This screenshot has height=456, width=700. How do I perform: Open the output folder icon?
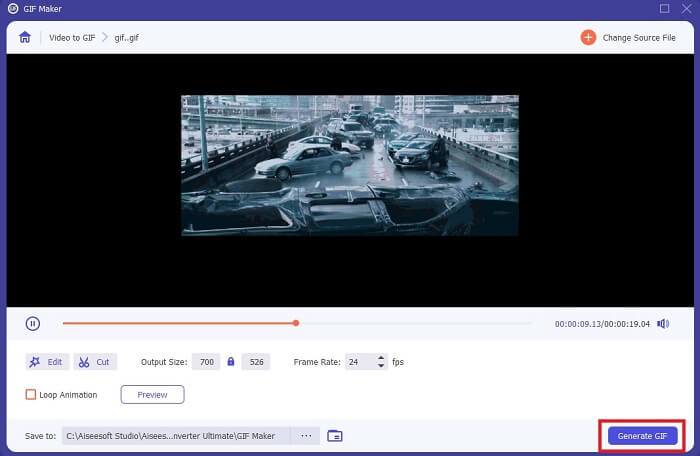(334, 435)
